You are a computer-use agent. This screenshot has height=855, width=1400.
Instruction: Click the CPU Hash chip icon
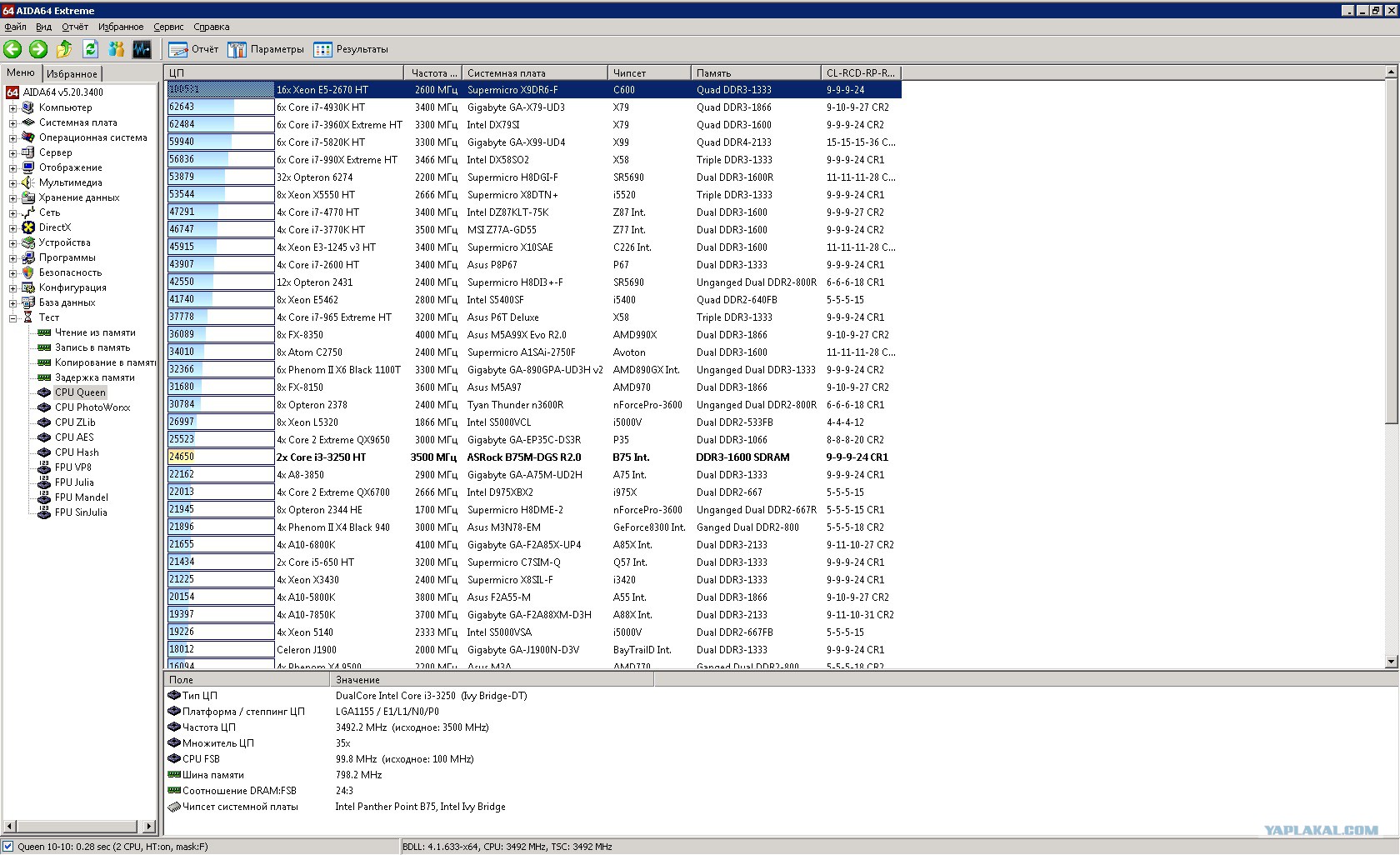[44, 452]
